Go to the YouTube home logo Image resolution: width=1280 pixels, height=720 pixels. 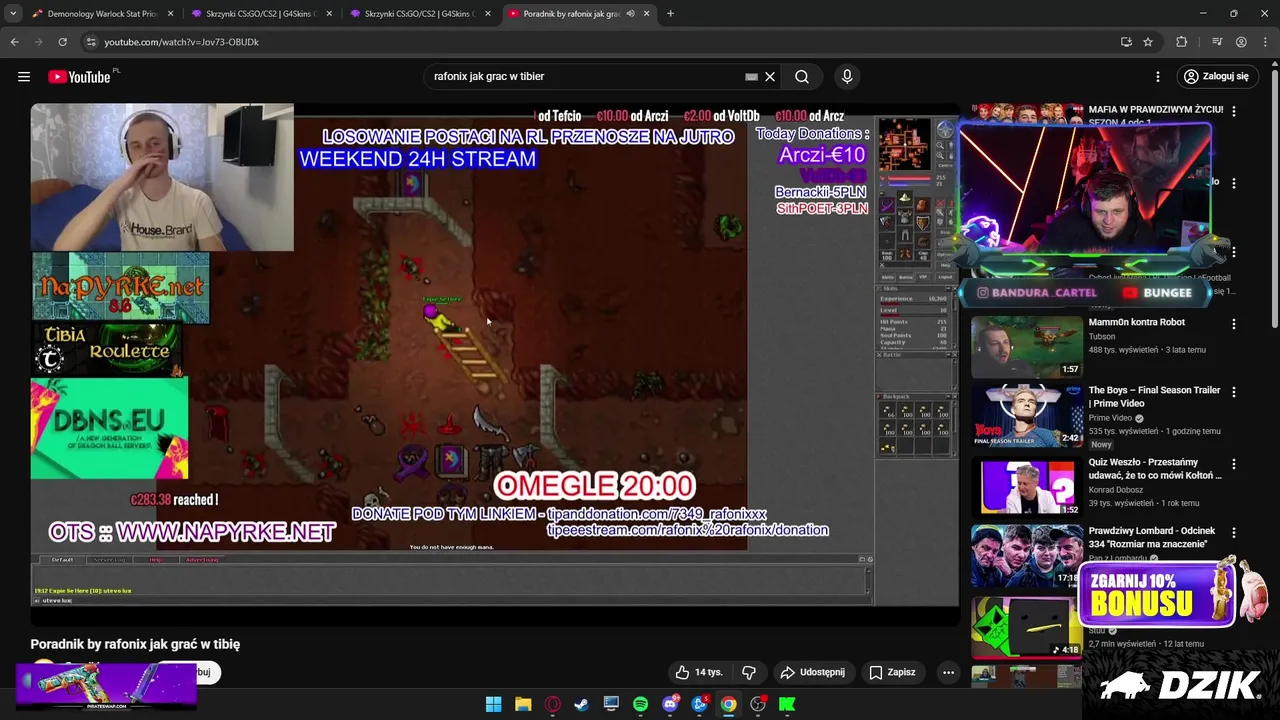click(79, 77)
